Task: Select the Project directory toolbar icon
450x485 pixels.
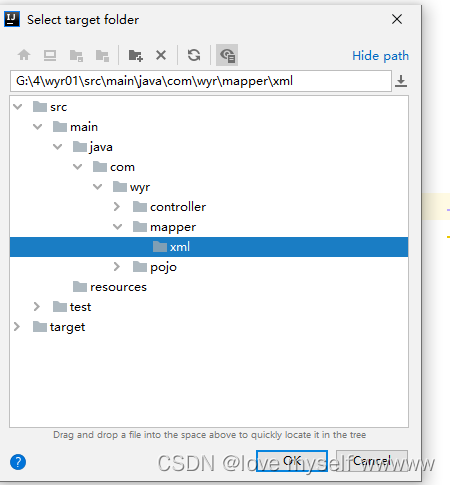Action: [x=76, y=55]
